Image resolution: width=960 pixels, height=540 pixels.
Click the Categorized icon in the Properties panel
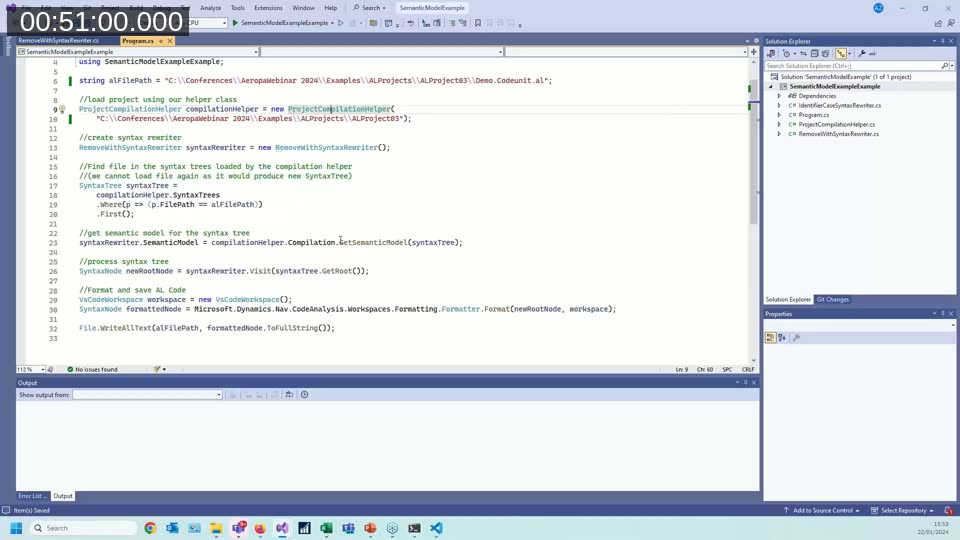click(770, 337)
